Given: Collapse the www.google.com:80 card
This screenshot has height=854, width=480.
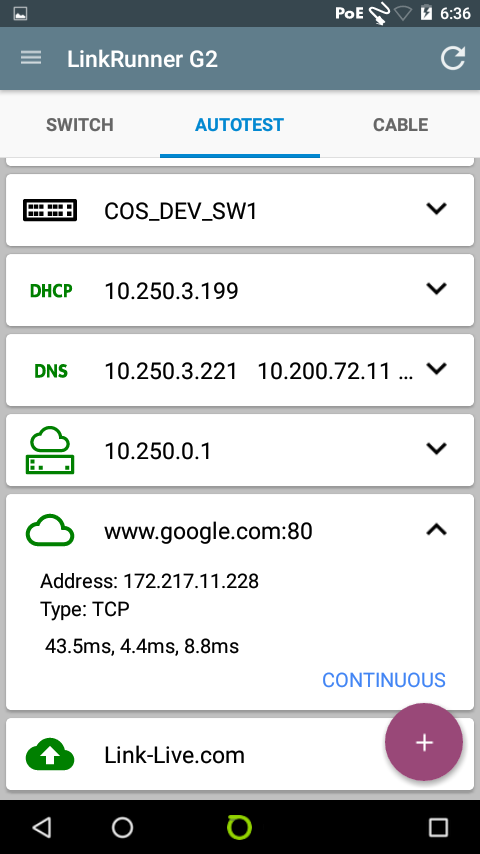Looking at the screenshot, I should tap(436, 529).
